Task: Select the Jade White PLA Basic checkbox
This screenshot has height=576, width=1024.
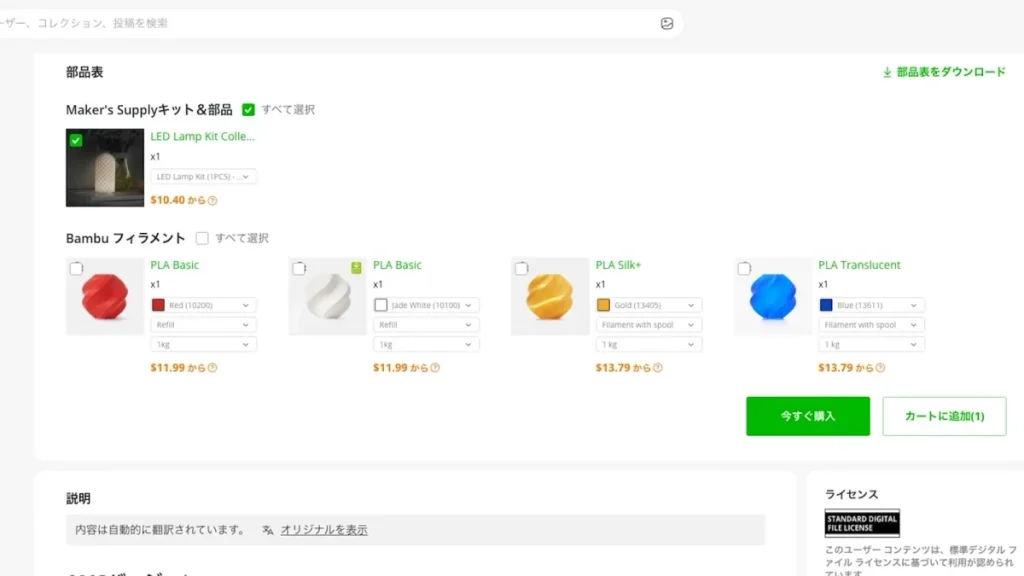Action: [x=299, y=268]
